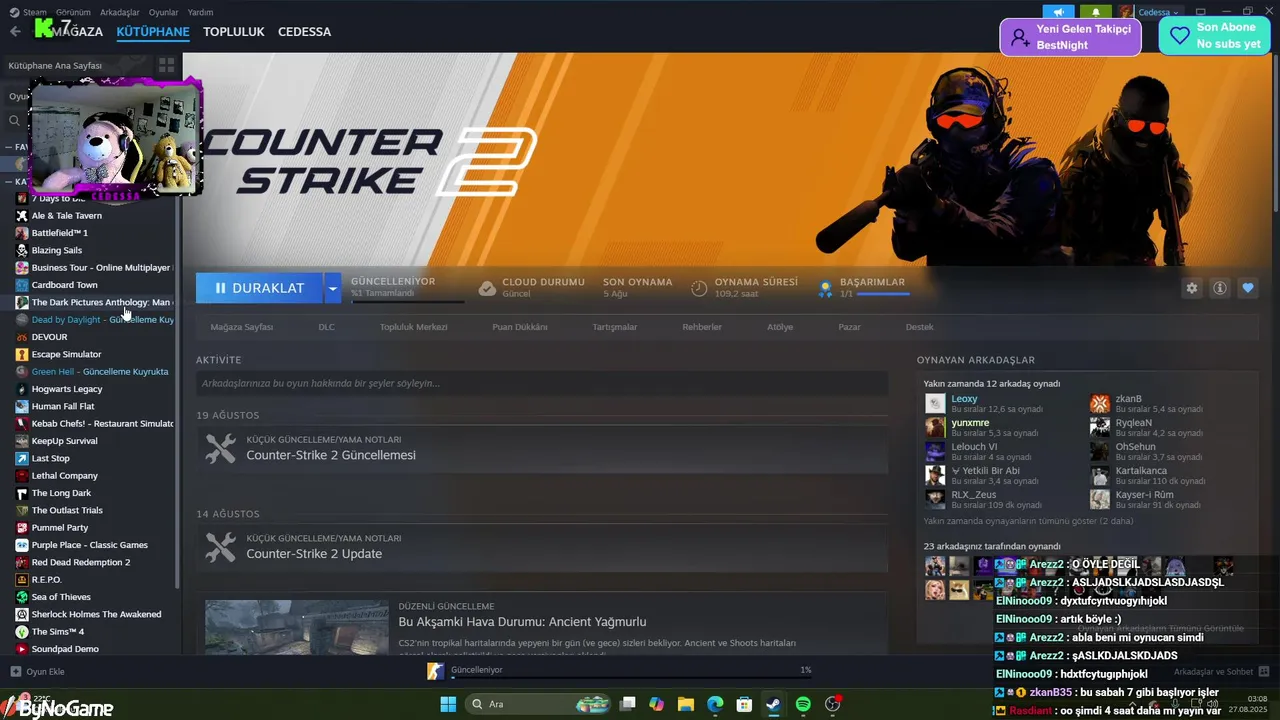
Task: Click the Oynama Süresi clock icon
Action: [699, 288]
